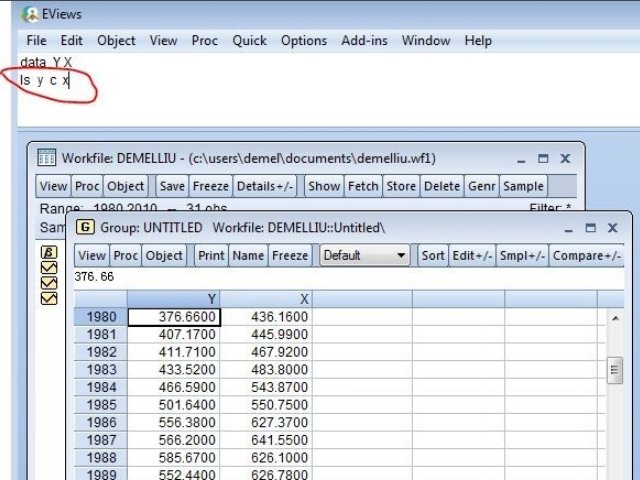
Task: Click Proc button in Group window toolbar
Action: tap(126, 256)
